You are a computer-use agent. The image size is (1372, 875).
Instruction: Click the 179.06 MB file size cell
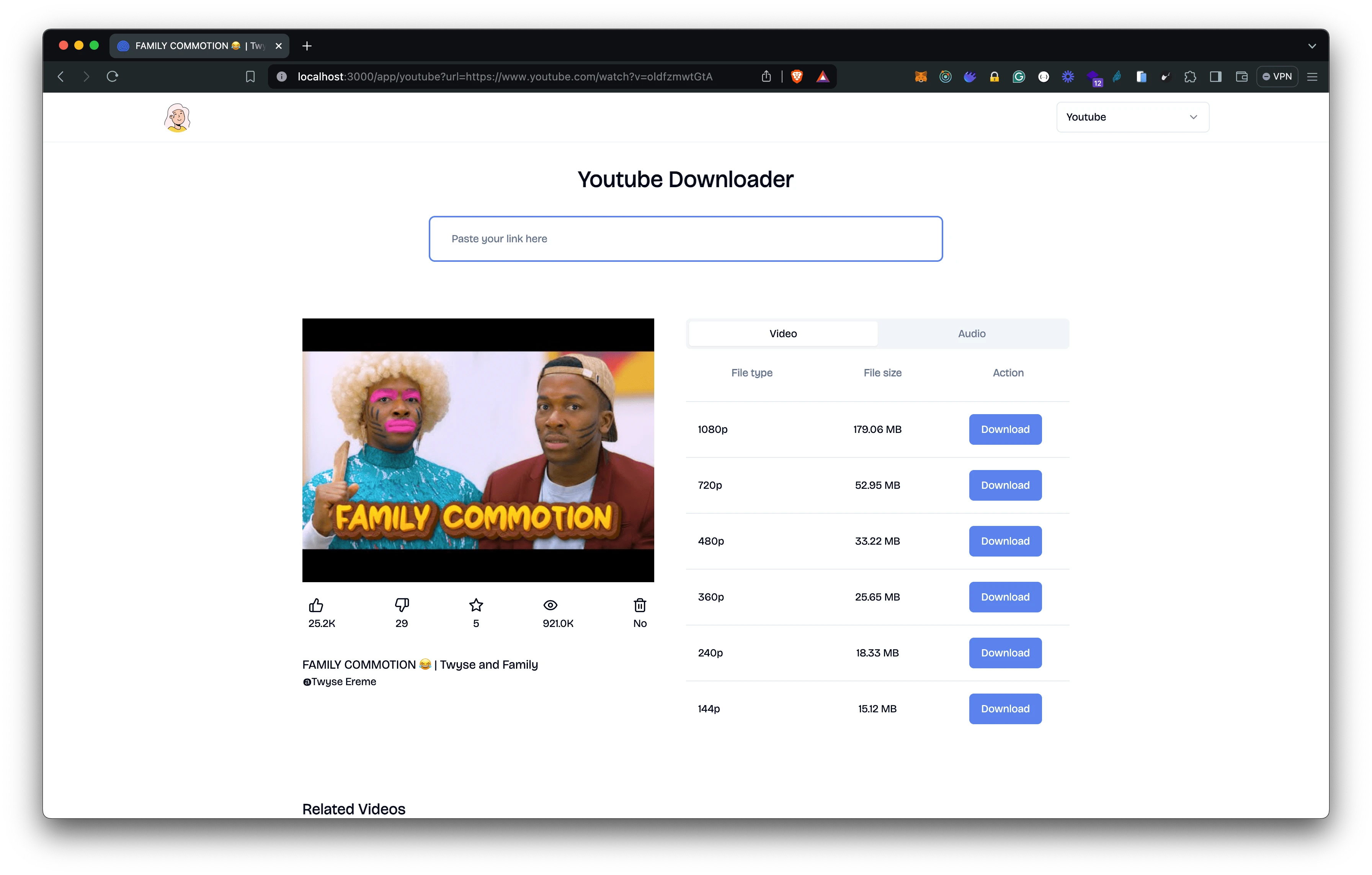click(877, 429)
